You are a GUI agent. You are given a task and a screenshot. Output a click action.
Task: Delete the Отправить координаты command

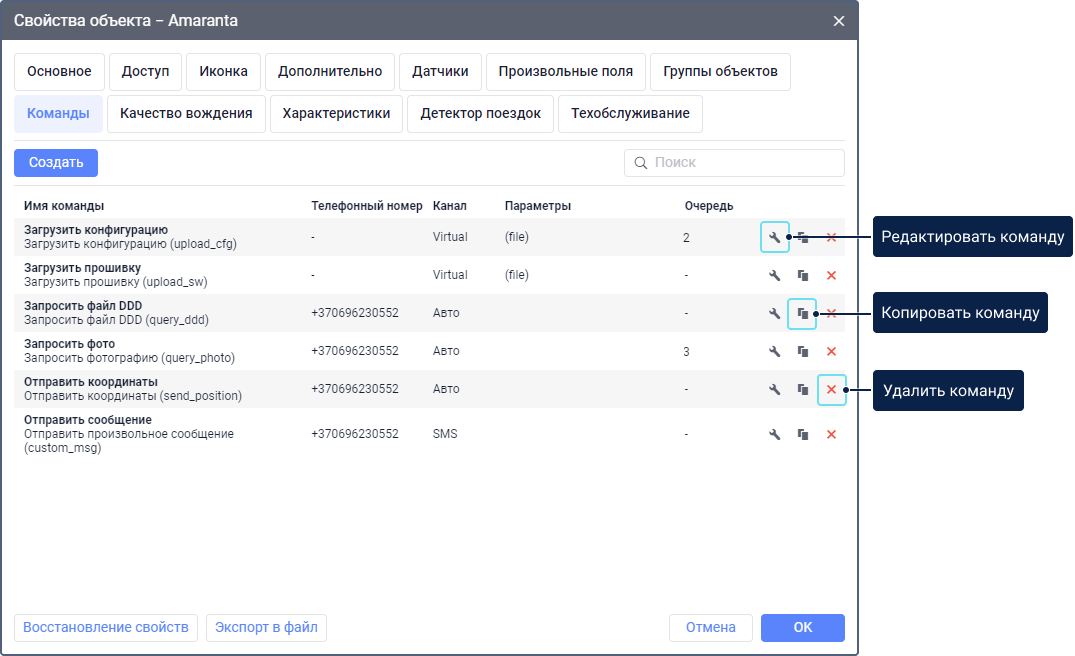831,390
